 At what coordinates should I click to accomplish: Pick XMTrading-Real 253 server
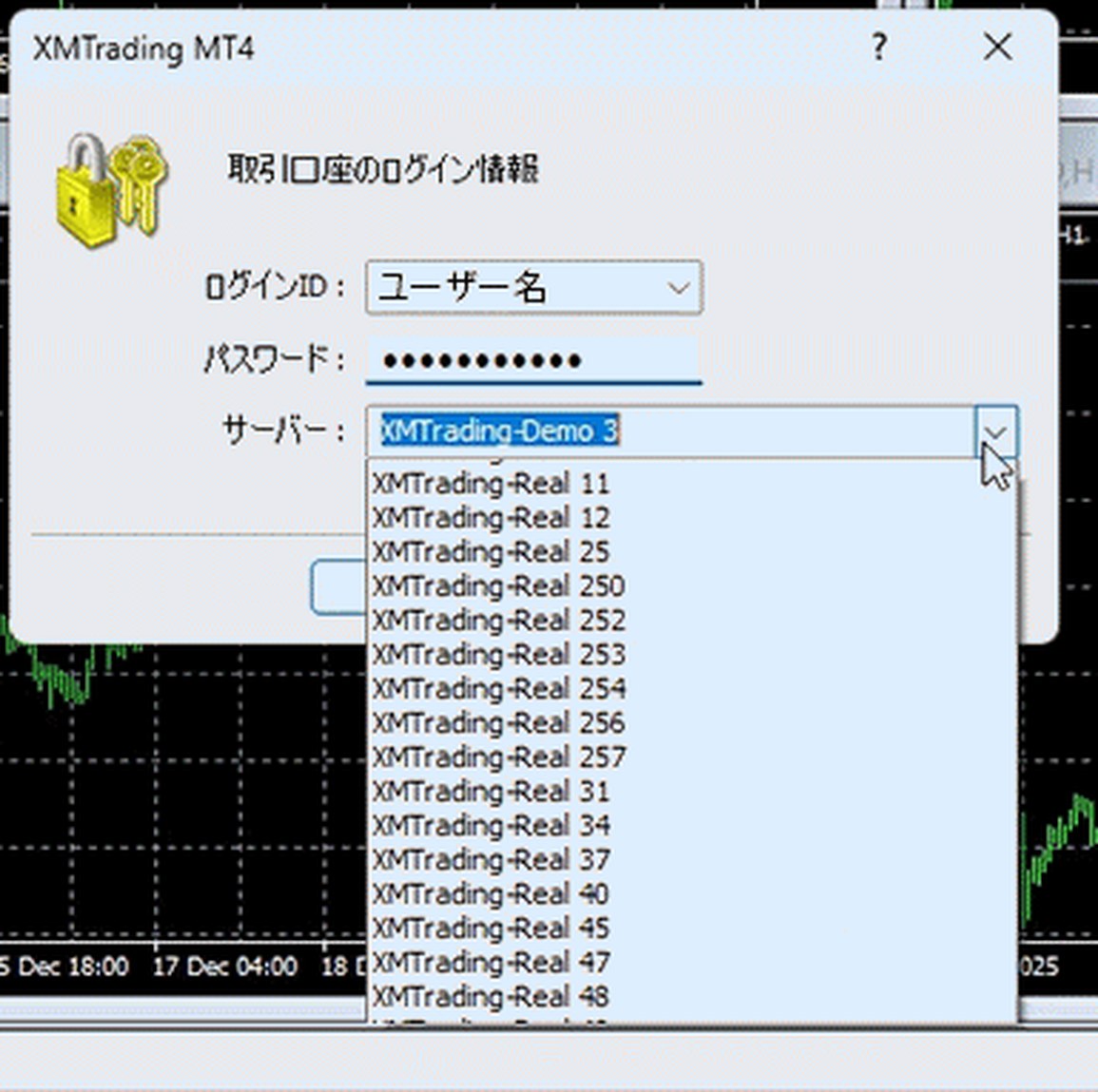pos(692,655)
